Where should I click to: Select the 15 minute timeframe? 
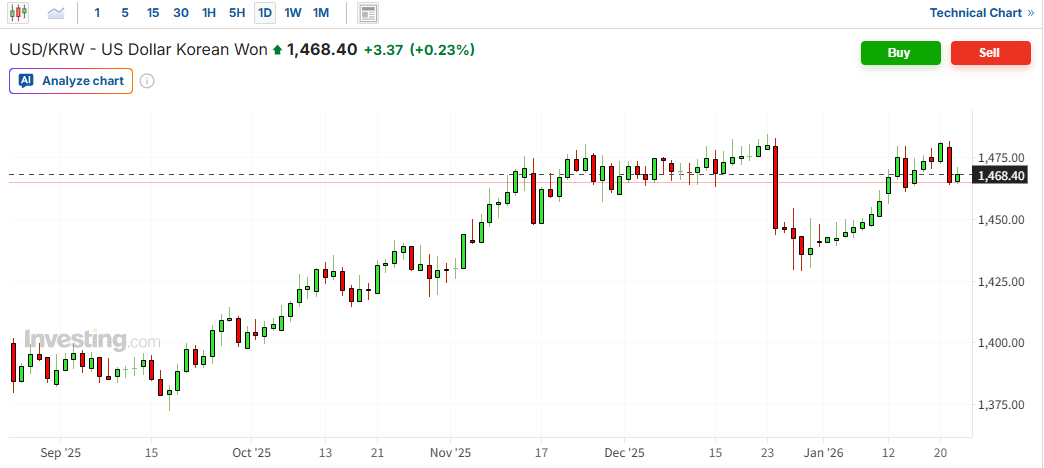(x=152, y=13)
